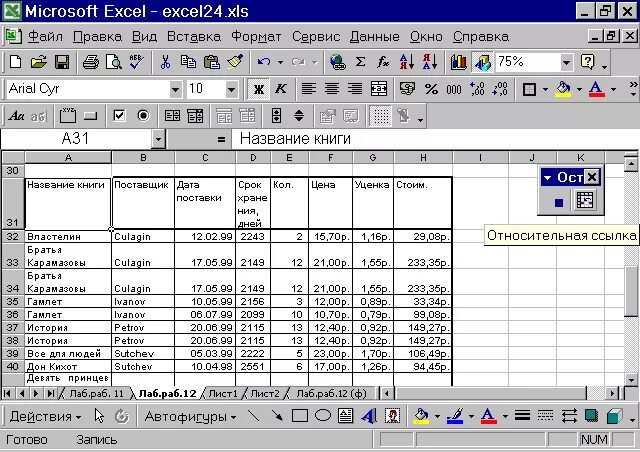The height and width of the screenshot is (452, 640).
Task: Toggle grid display on Forms toolbar
Action: [380, 116]
